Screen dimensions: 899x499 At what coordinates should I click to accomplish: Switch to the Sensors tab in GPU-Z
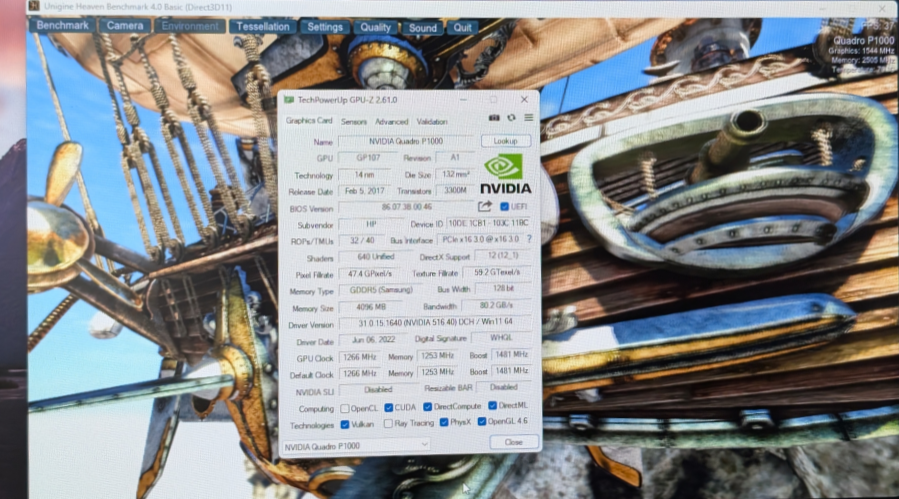click(353, 122)
